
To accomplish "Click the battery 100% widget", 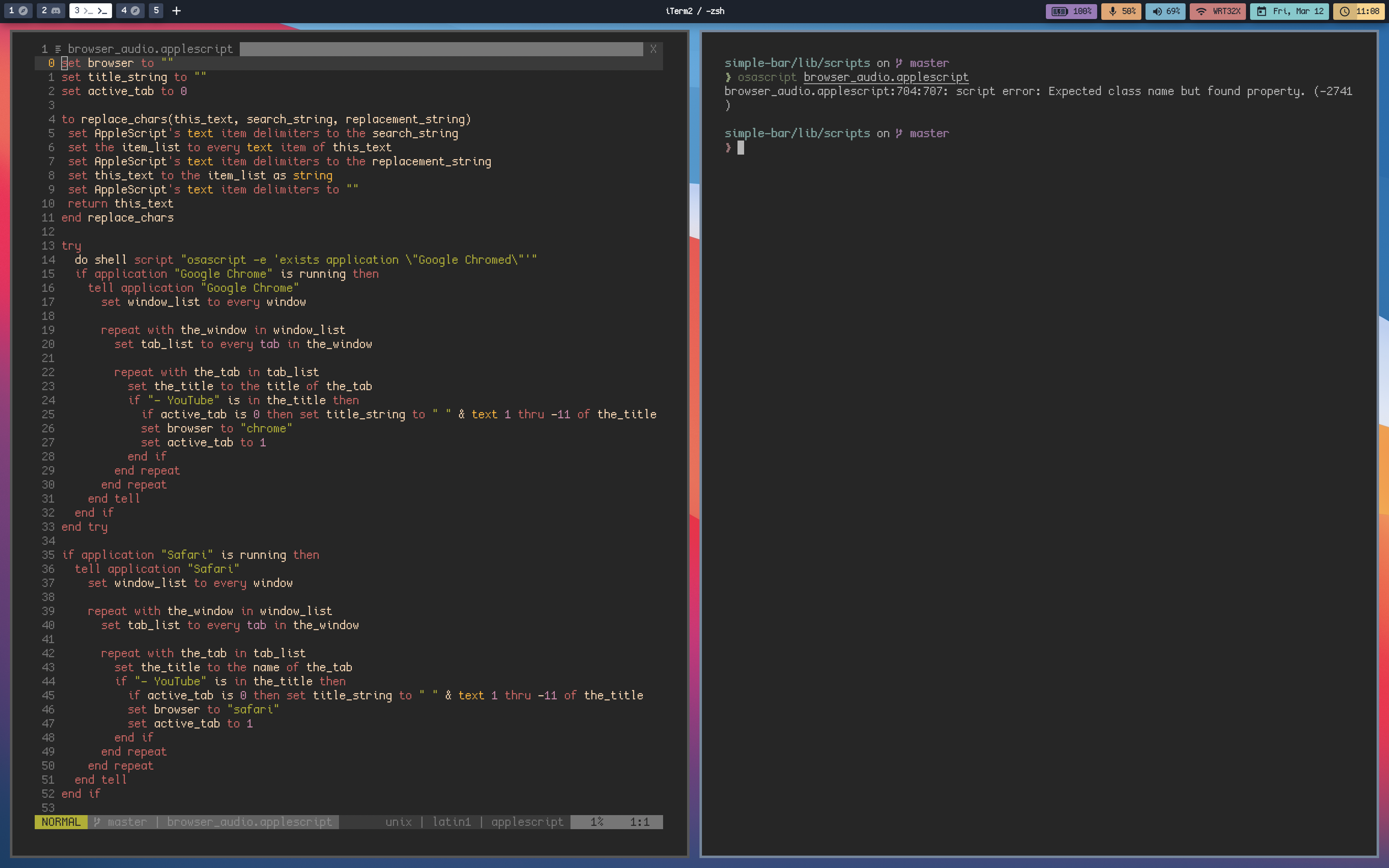I will pos(1071,11).
